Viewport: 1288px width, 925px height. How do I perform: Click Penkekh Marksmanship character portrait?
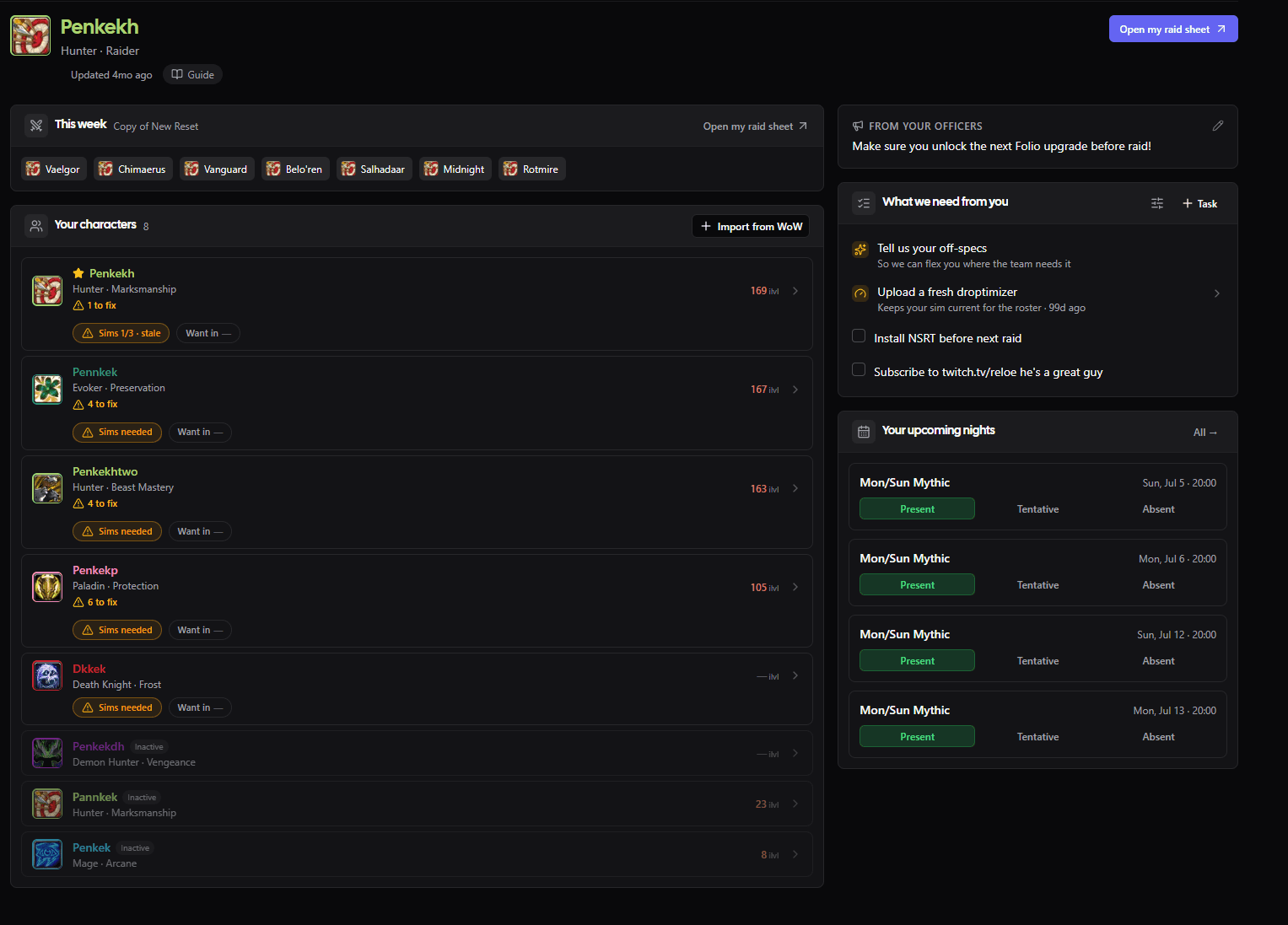click(47, 291)
